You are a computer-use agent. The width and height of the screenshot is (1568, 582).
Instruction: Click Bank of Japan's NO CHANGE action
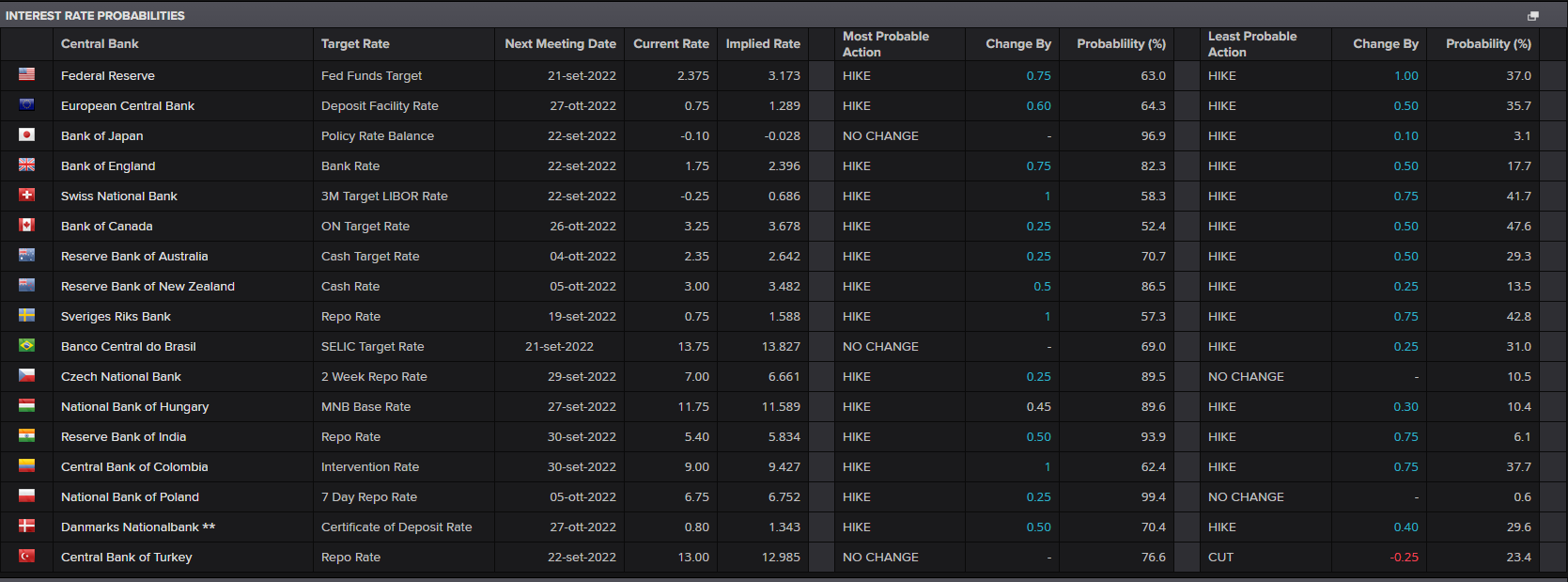coord(880,136)
